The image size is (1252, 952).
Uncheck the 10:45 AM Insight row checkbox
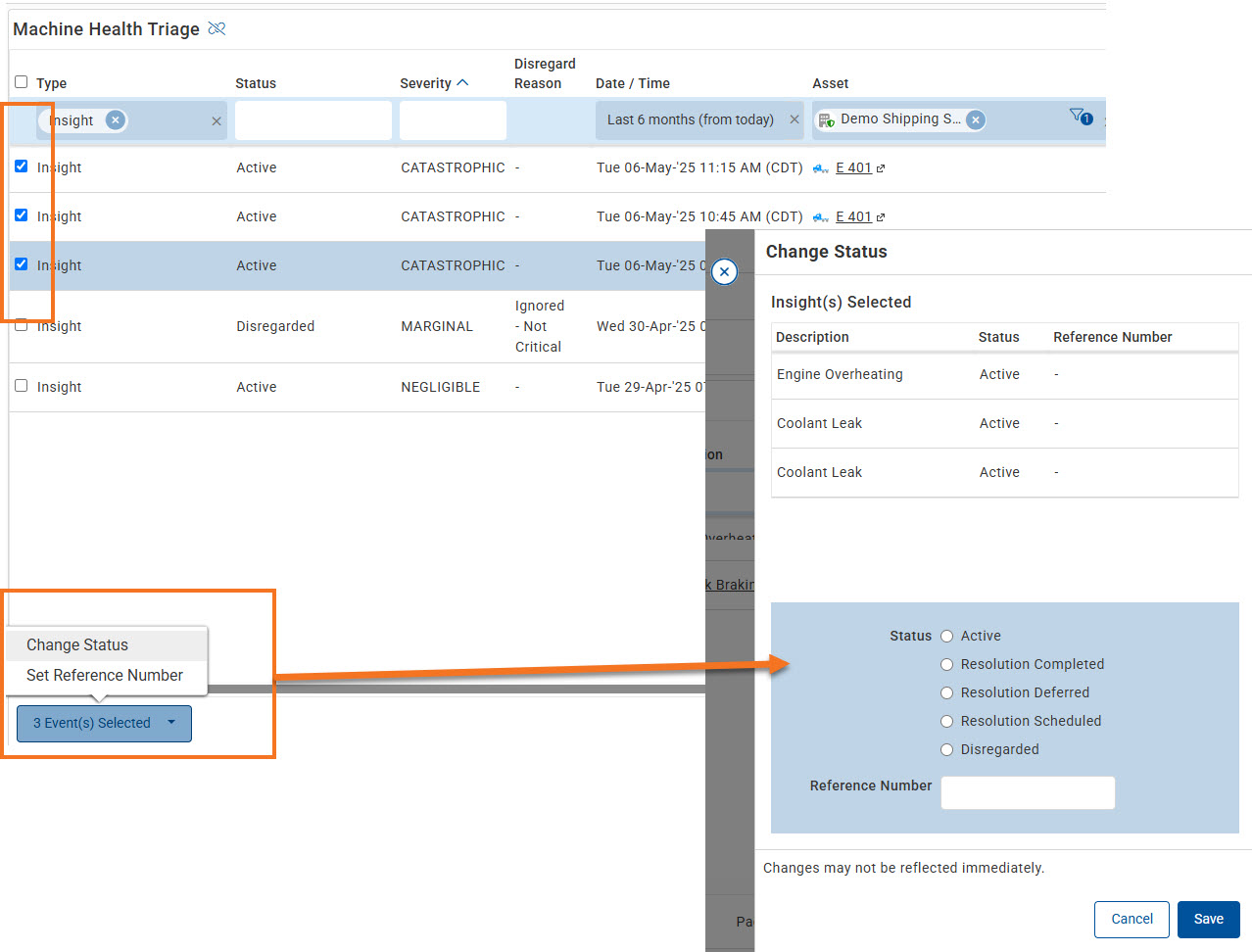click(21, 215)
